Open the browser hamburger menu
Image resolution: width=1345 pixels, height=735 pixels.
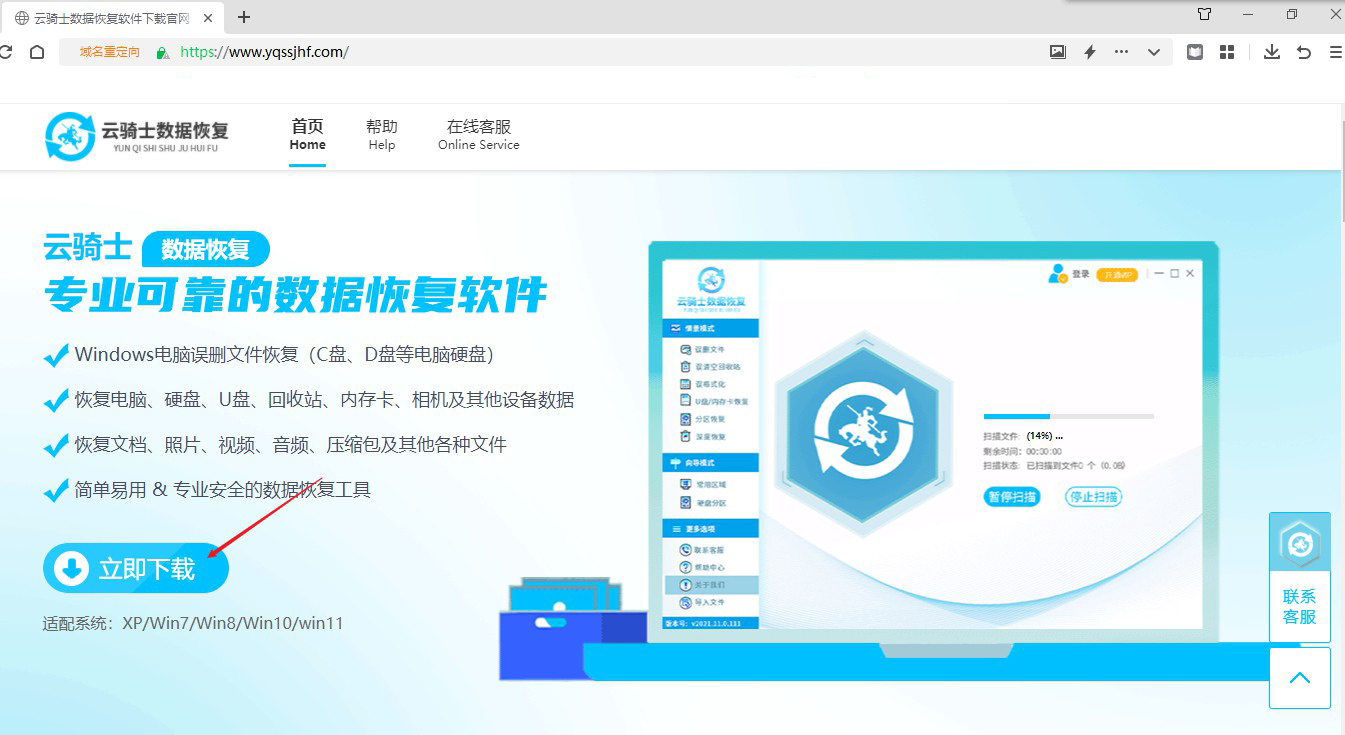(x=1336, y=52)
